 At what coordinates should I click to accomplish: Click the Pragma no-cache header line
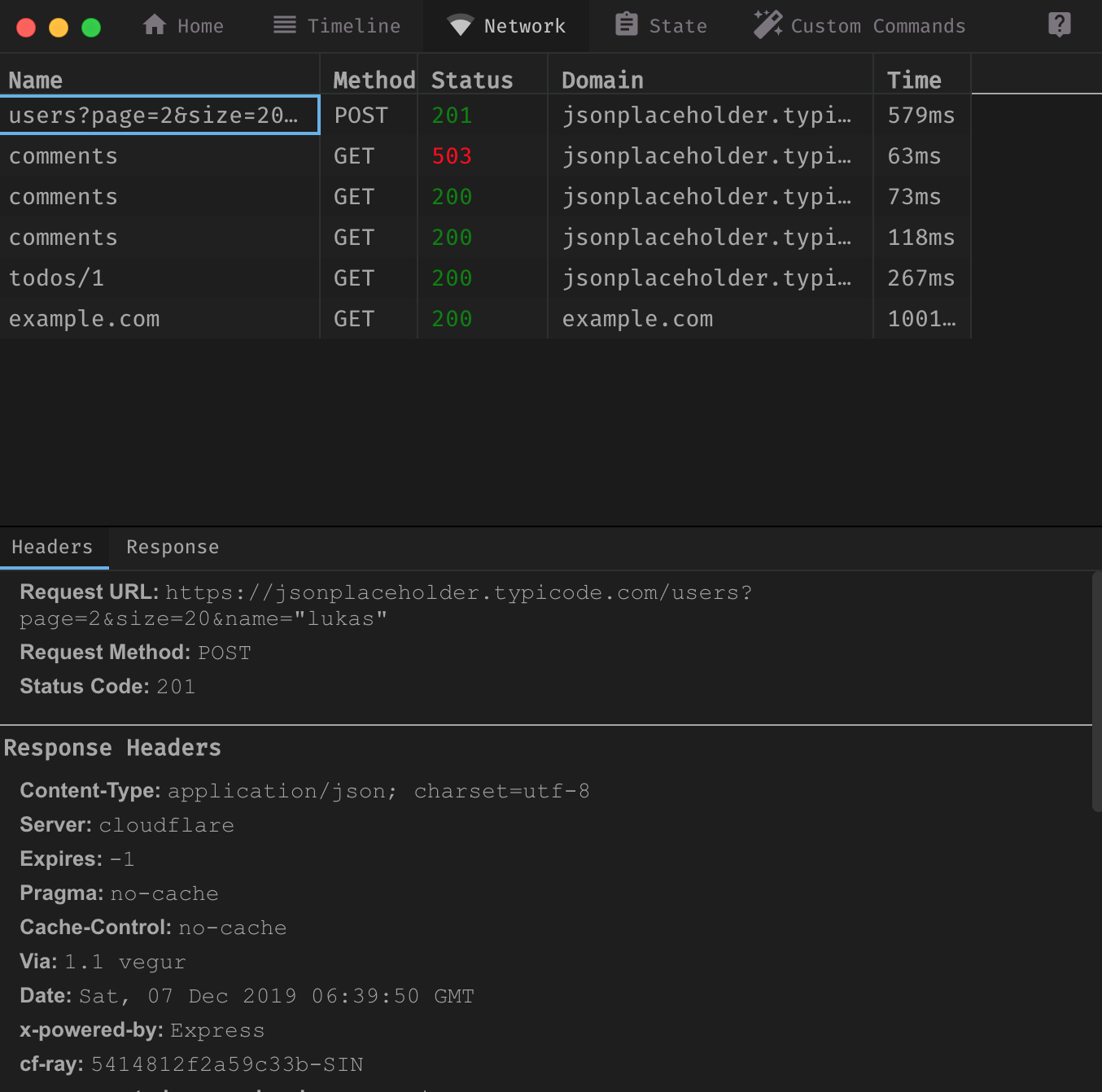coord(119,893)
